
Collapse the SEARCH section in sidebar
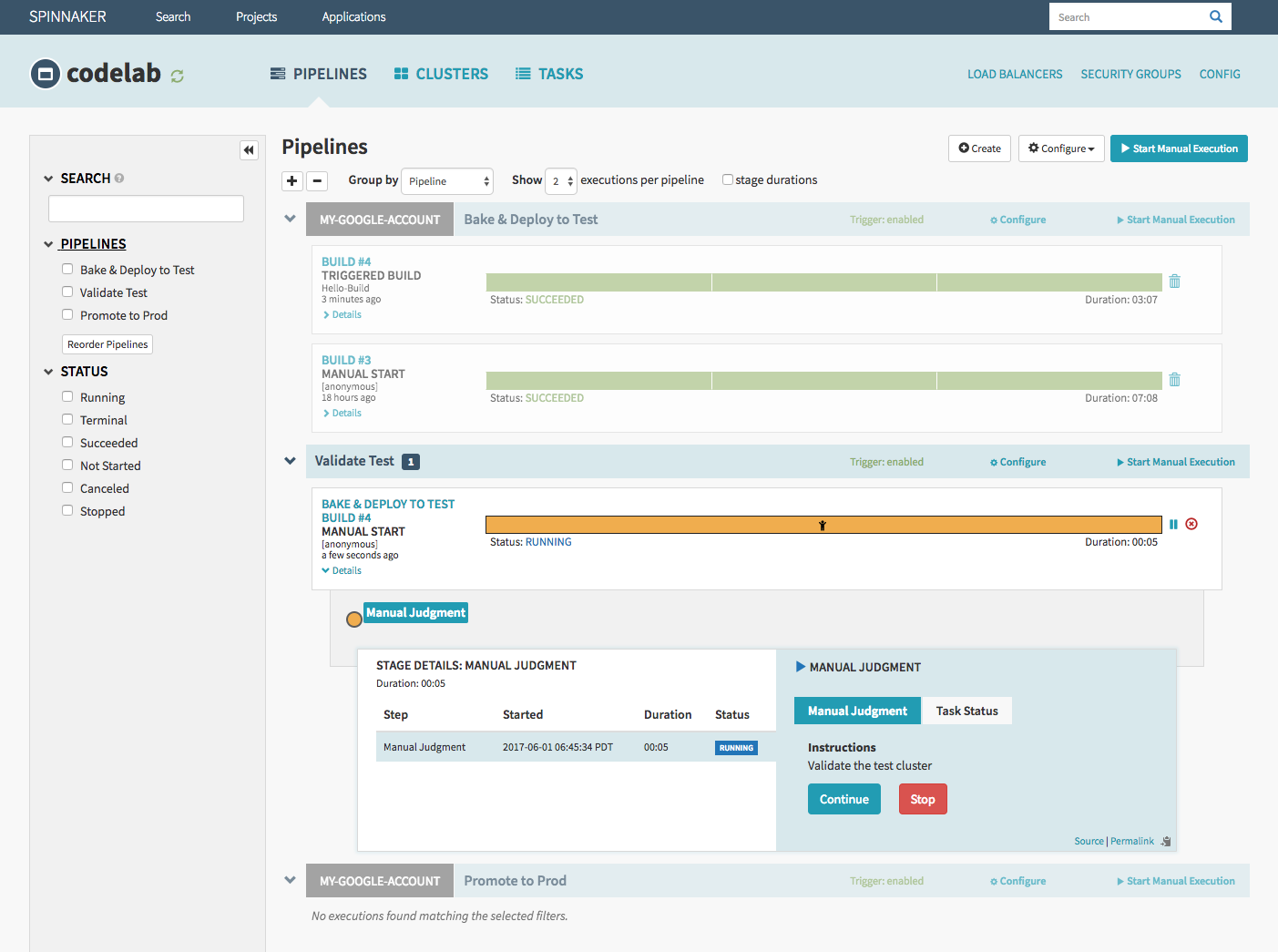pos(48,179)
